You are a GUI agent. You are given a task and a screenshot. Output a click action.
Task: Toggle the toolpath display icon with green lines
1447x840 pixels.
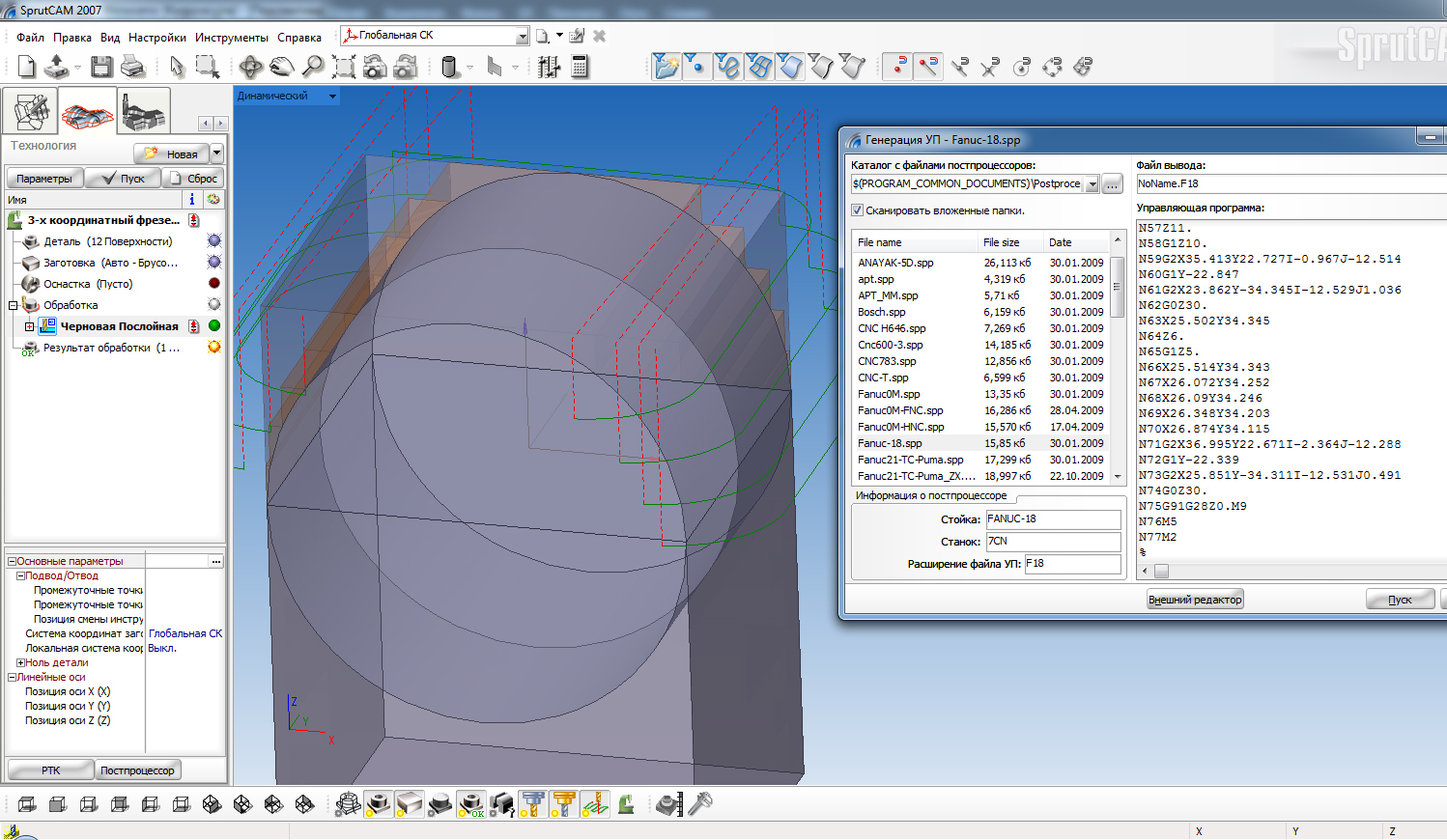click(595, 803)
